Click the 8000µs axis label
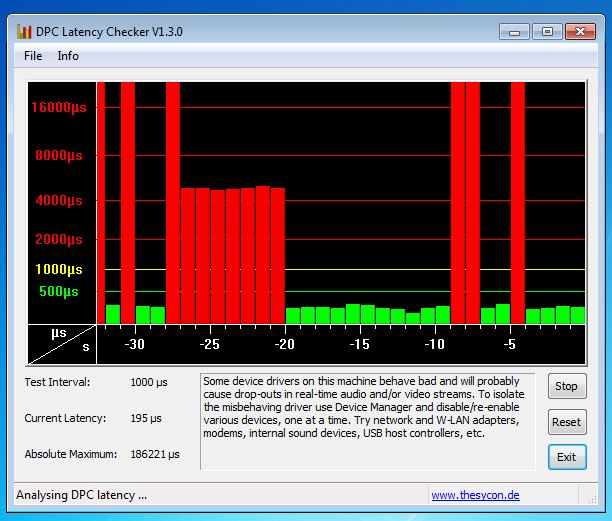Screen dimensions: 612x521 coord(59,155)
